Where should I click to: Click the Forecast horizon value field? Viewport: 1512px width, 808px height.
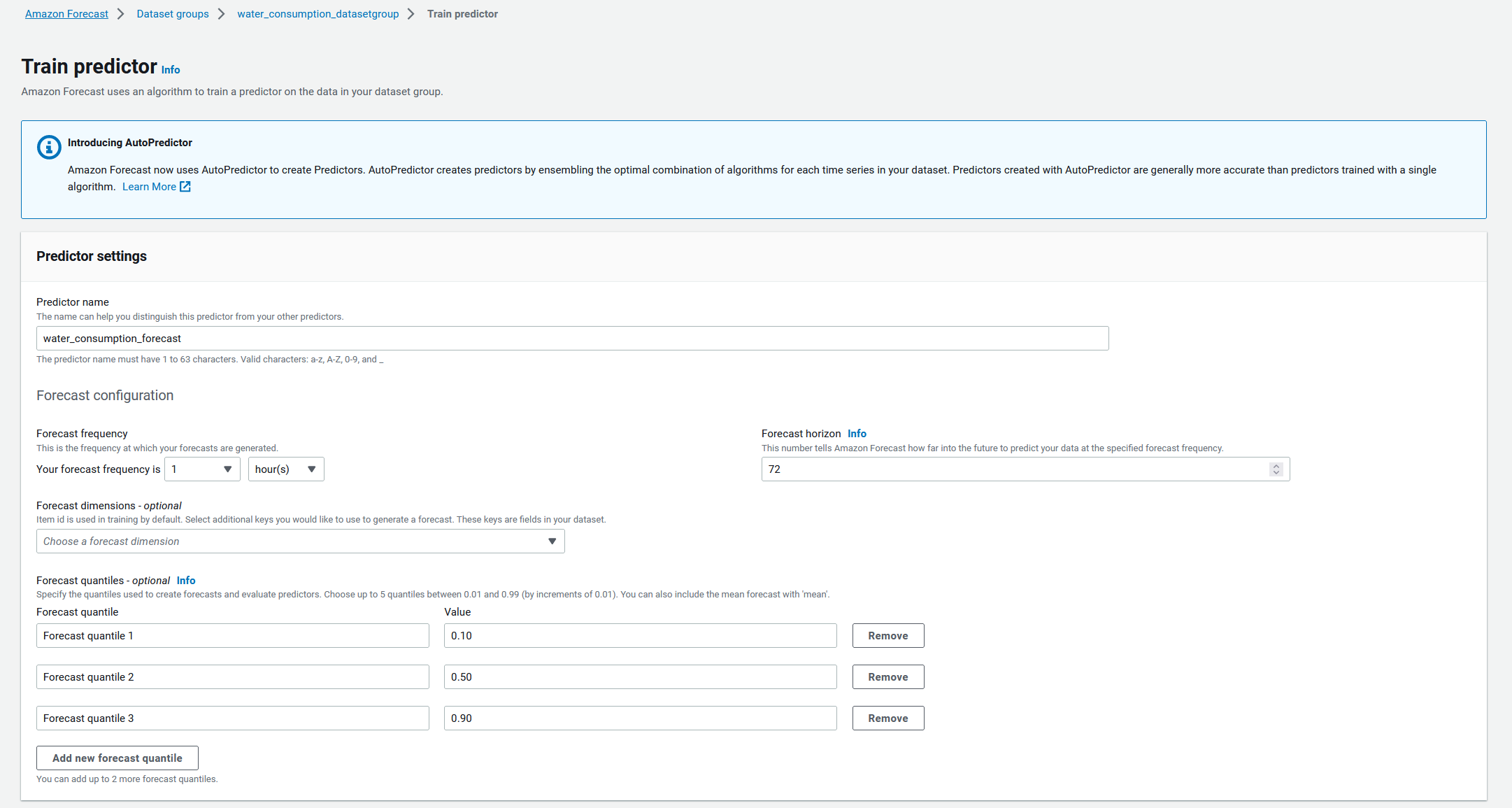click(1014, 469)
